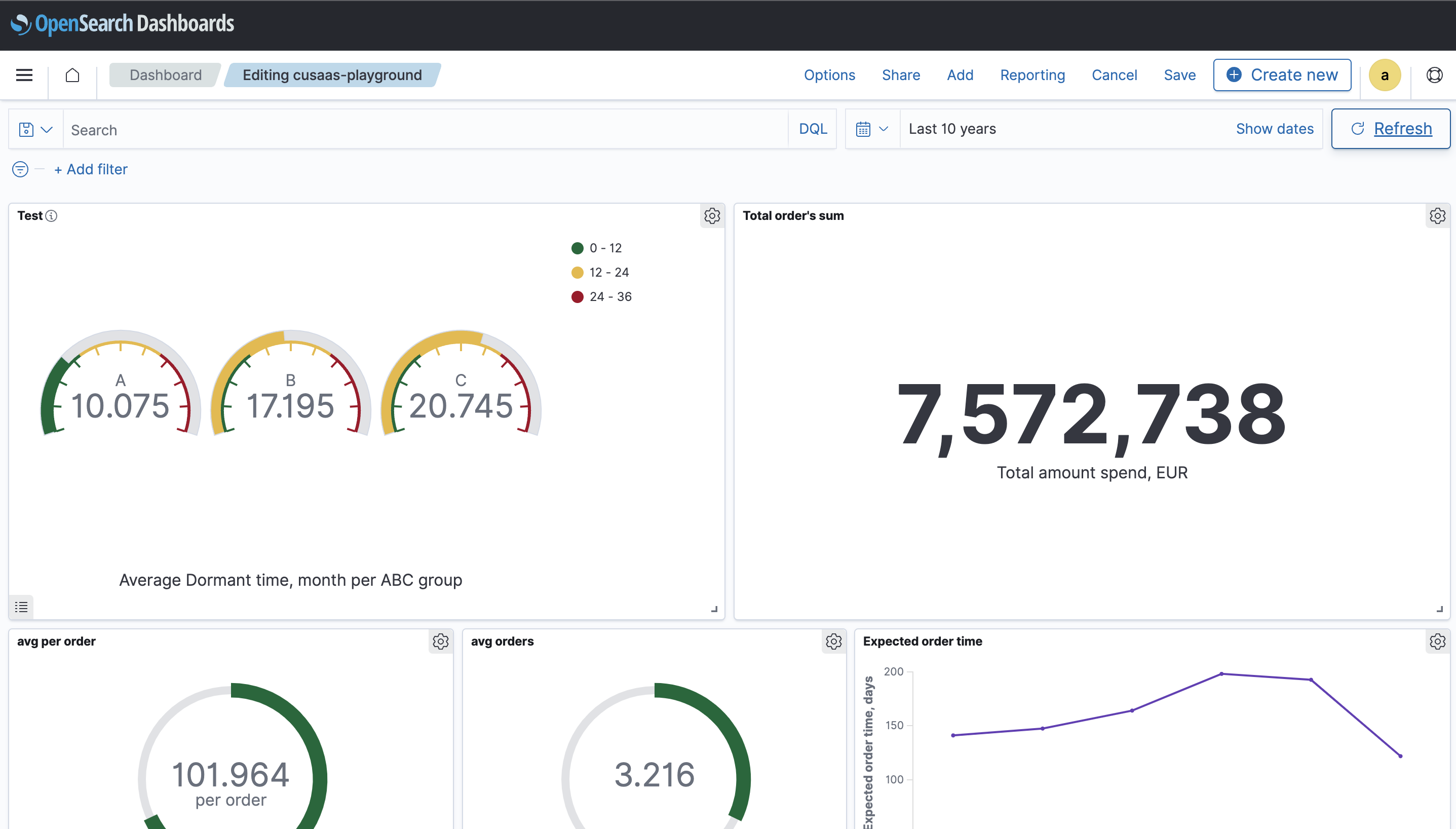Open Expected order time panel gear options

tap(1437, 642)
